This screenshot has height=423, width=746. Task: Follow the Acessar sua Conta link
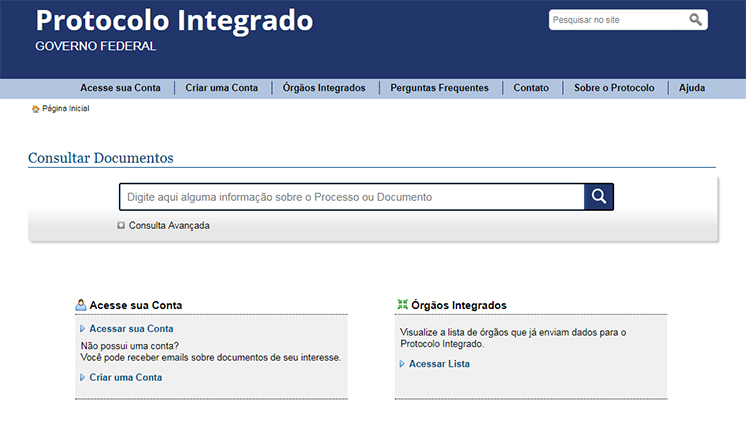tap(131, 329)
